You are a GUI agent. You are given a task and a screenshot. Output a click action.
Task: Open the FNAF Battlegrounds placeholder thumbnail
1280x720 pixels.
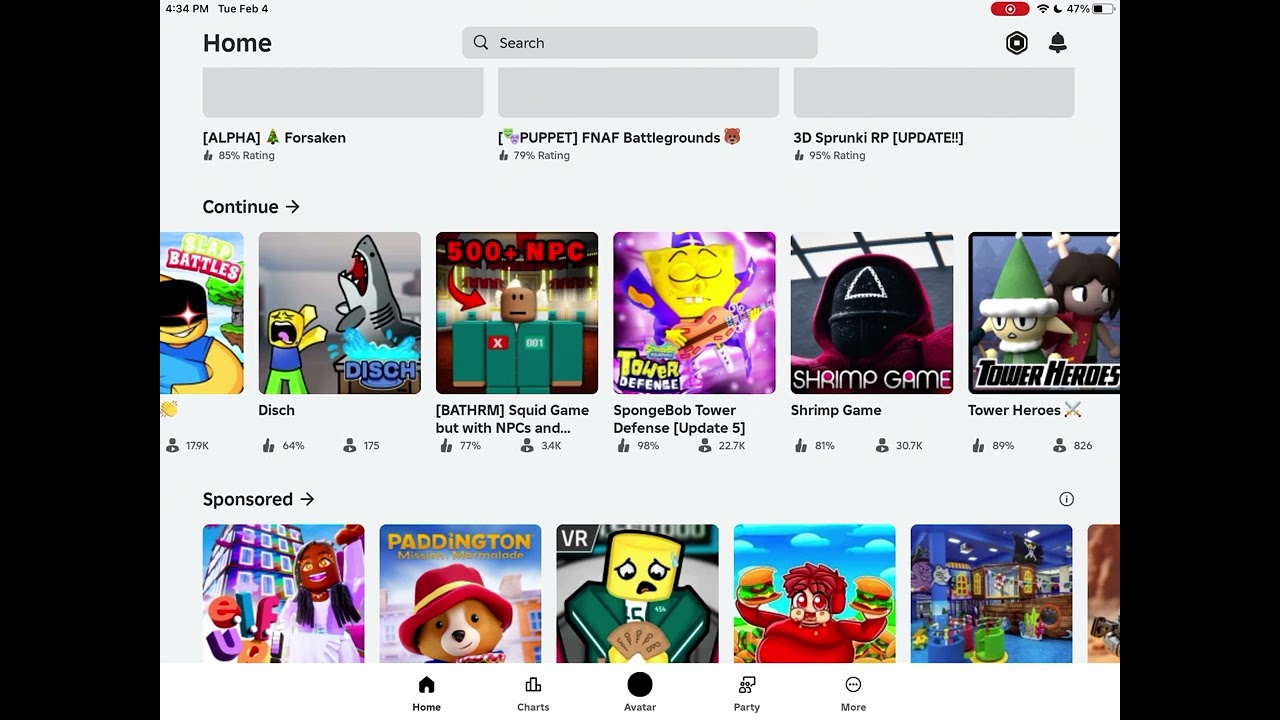point(638,92)
